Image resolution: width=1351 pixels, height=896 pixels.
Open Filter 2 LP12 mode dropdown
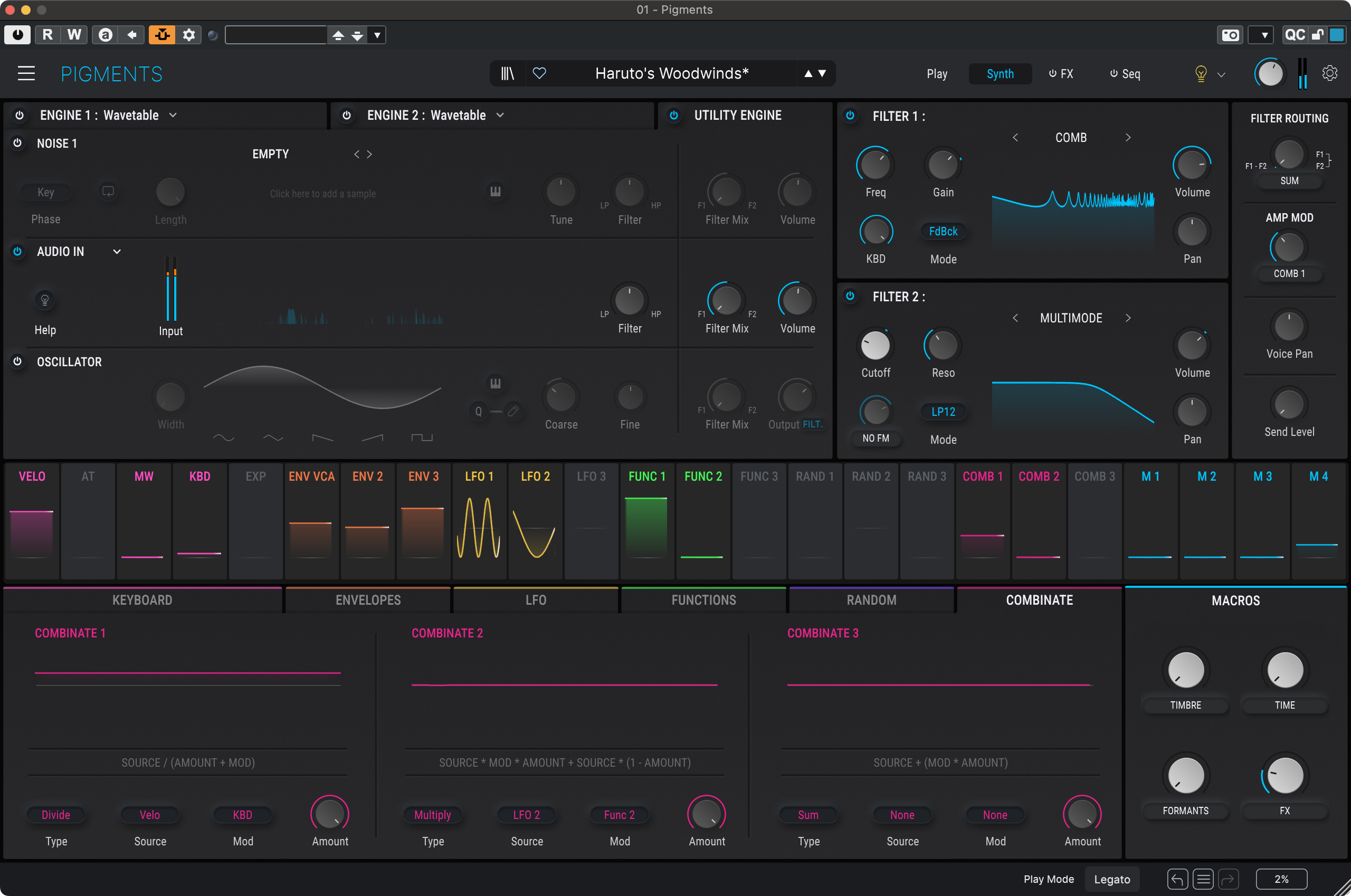click(x=943, y=412)
